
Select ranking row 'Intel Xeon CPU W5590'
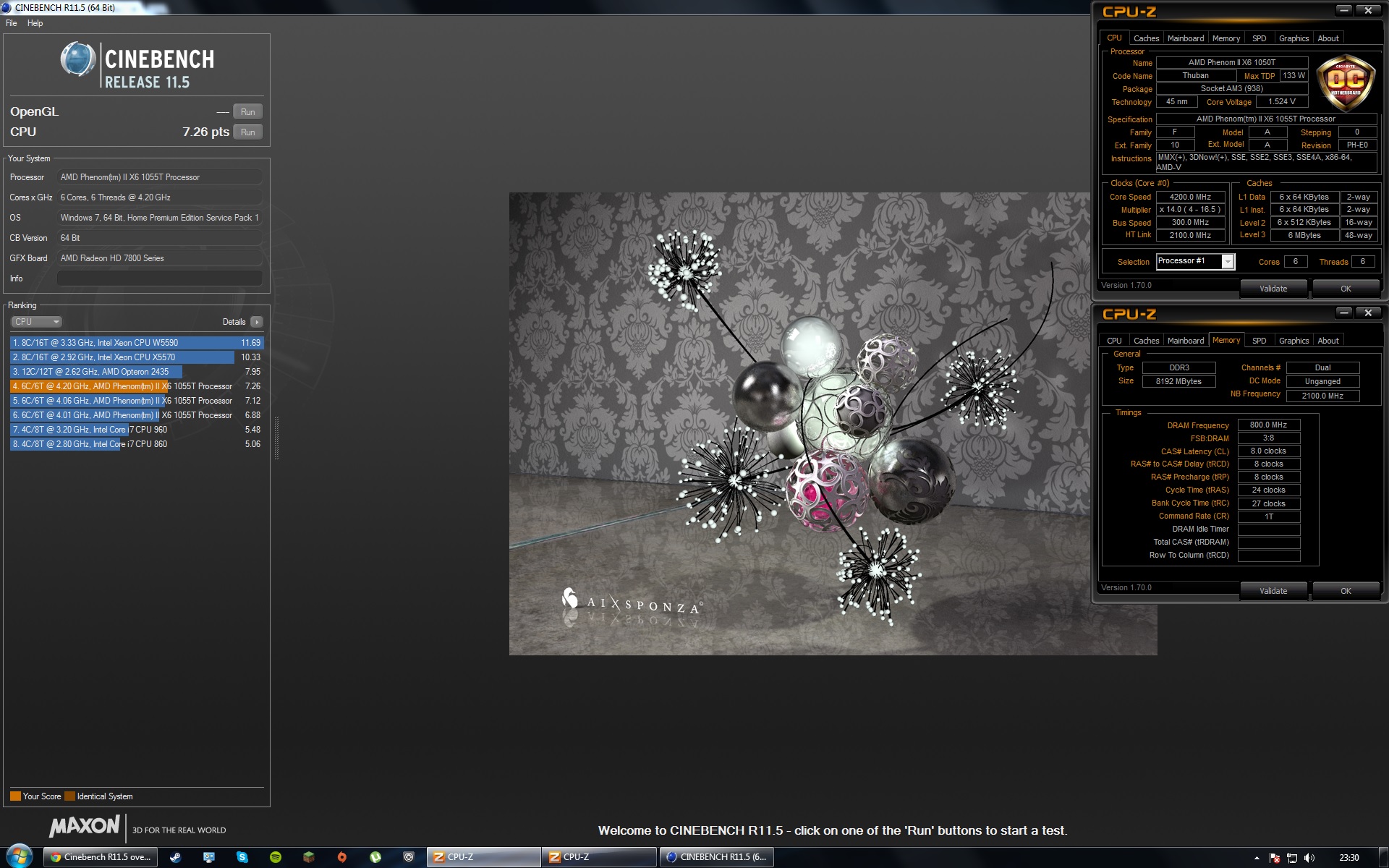click(x=137, y=343)
